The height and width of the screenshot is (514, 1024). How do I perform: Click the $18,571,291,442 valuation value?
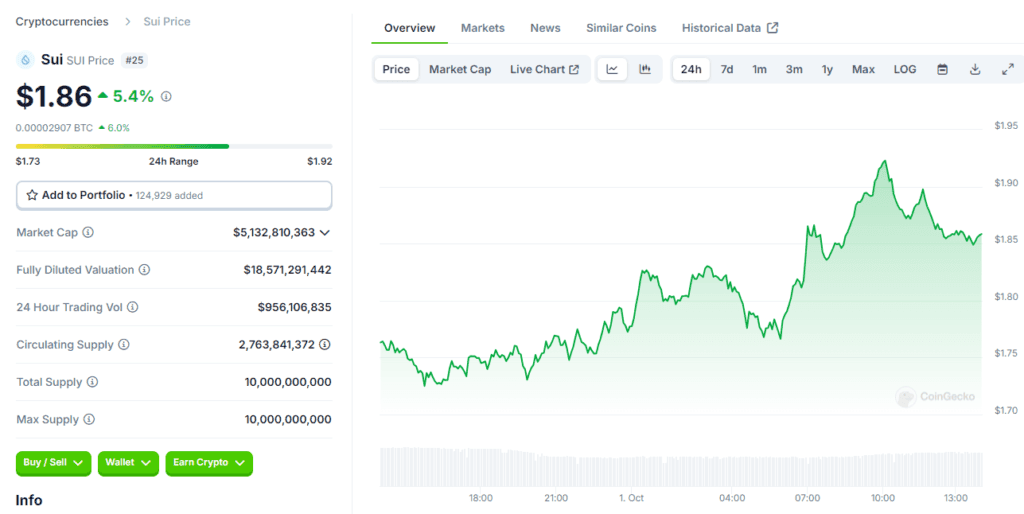coord(287,269)
